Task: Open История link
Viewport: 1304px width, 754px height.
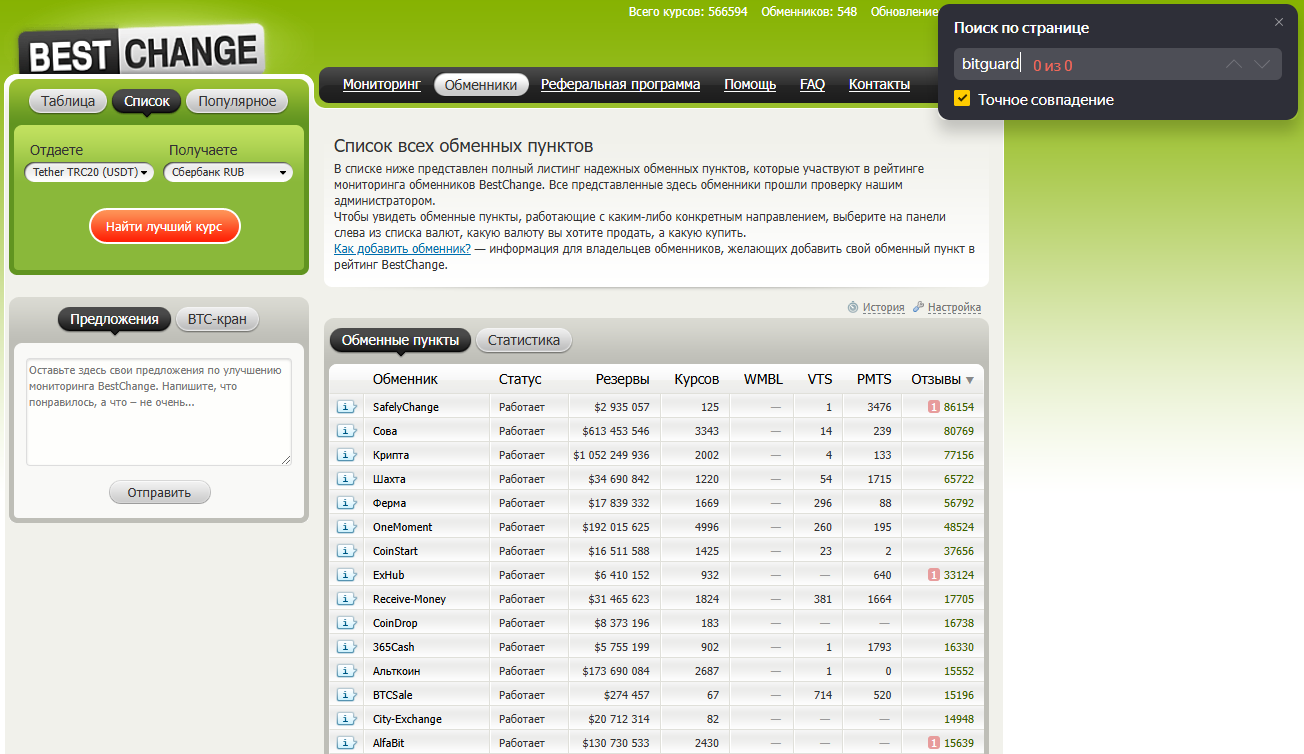Action: pyautogui.click(x=883, y=307)
